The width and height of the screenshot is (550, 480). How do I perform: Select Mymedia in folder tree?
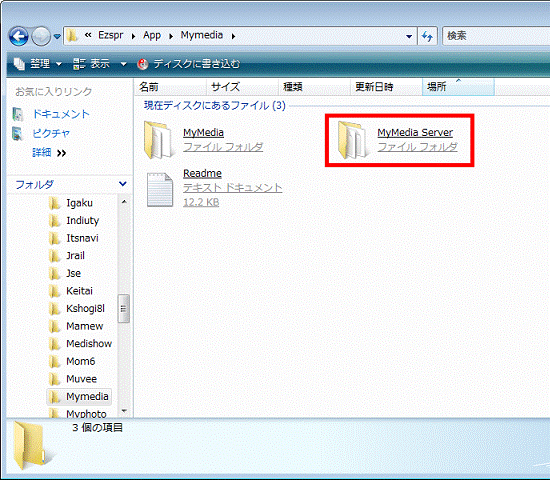(87, 396)
